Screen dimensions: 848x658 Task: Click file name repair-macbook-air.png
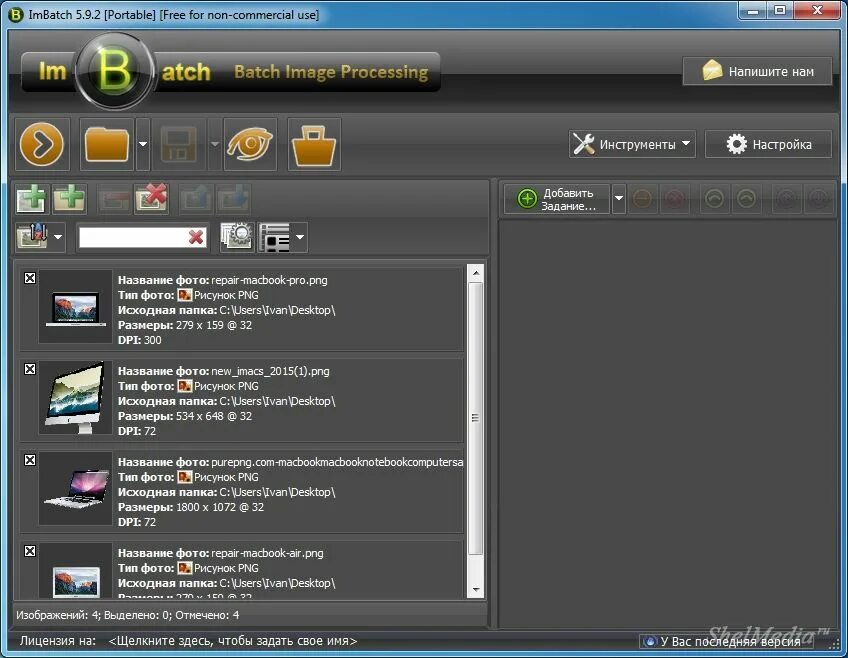pyautogui.click(x=267, y=553)
